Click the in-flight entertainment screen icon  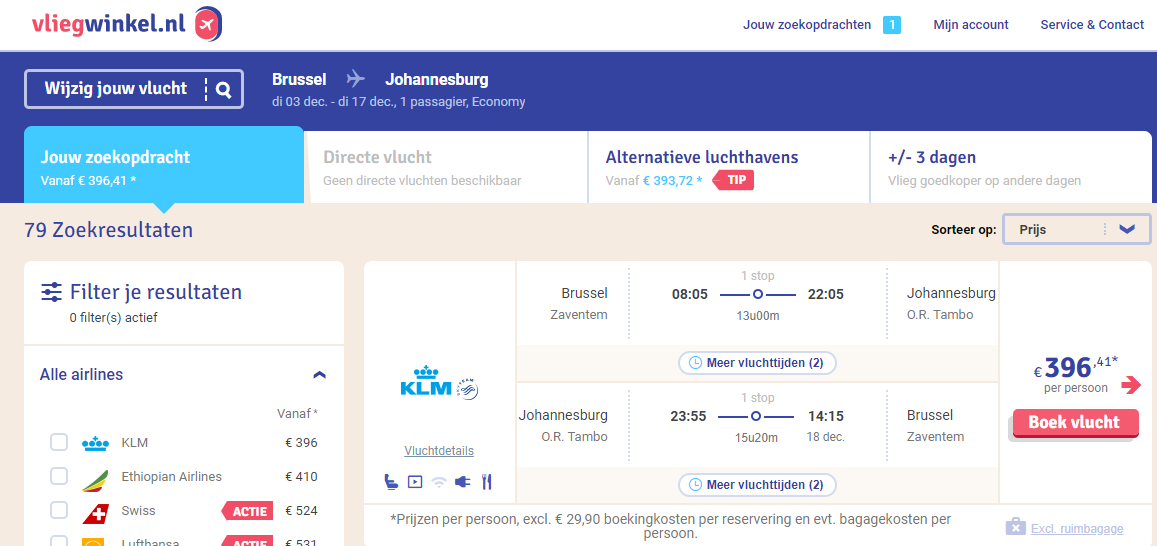[415, 482]
